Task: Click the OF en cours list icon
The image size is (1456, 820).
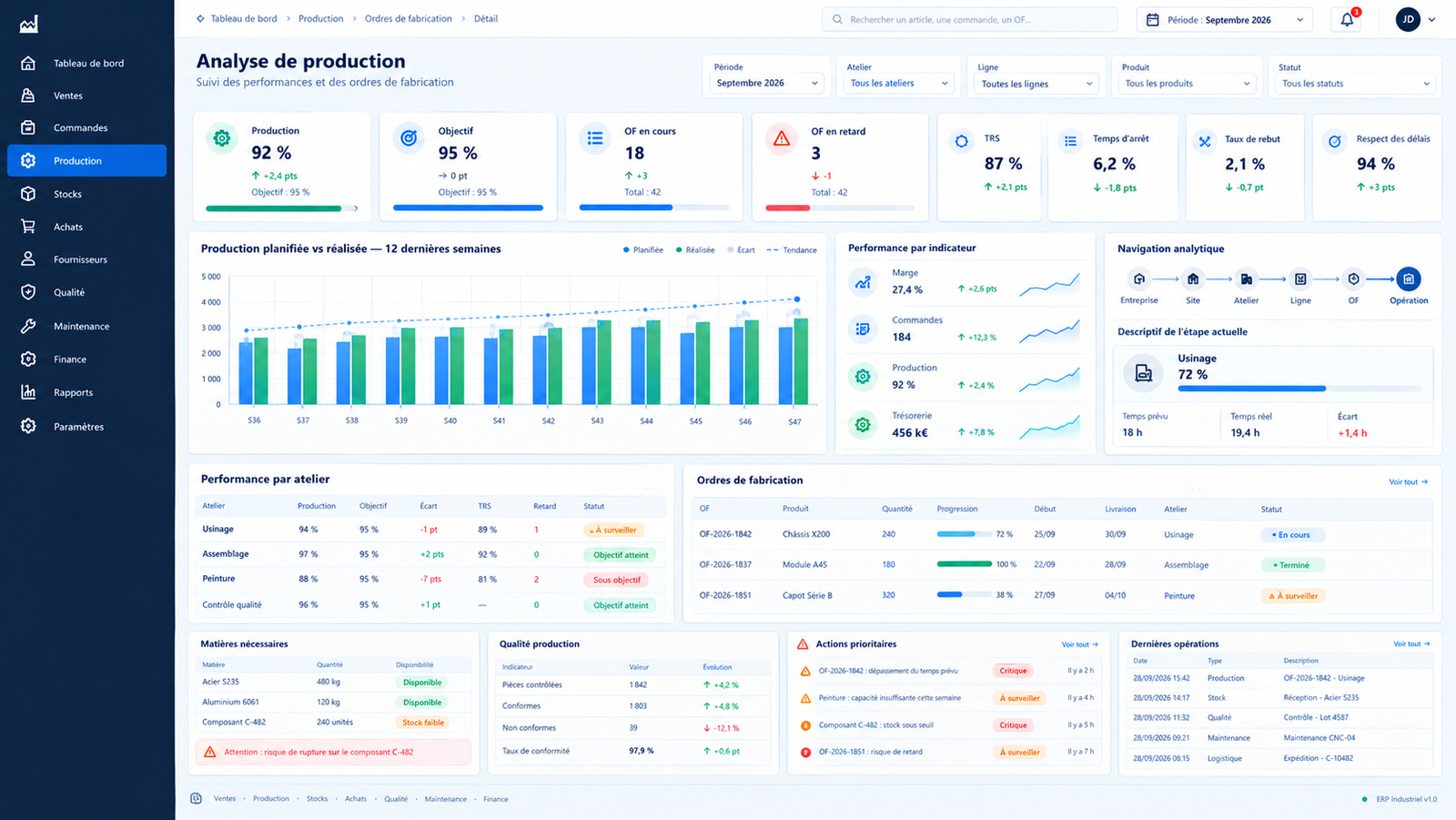Action: click(x=595, y=138)
